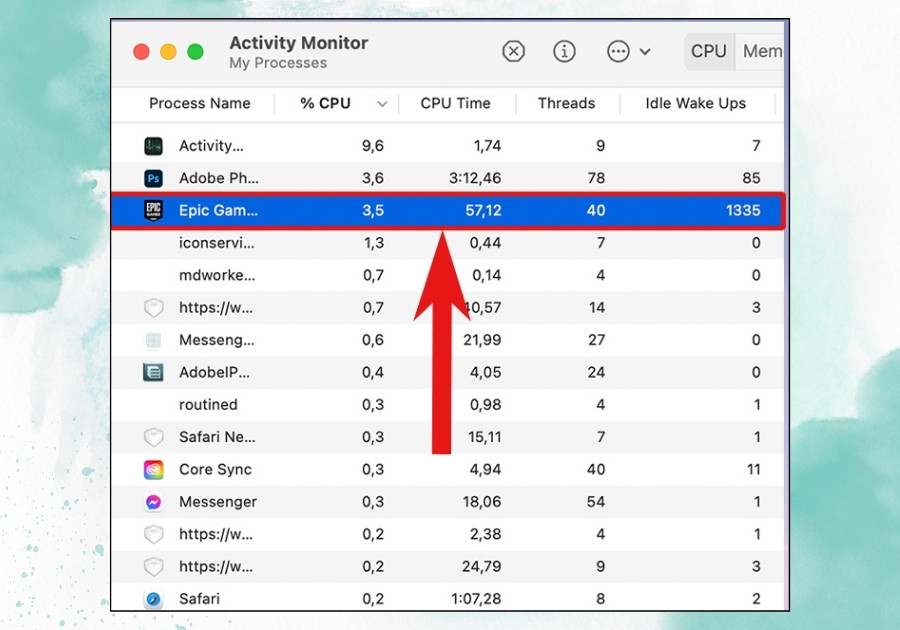Click the Epic Games launcher icon
This screenshot has height=630, width=900.
pos(153,211)
